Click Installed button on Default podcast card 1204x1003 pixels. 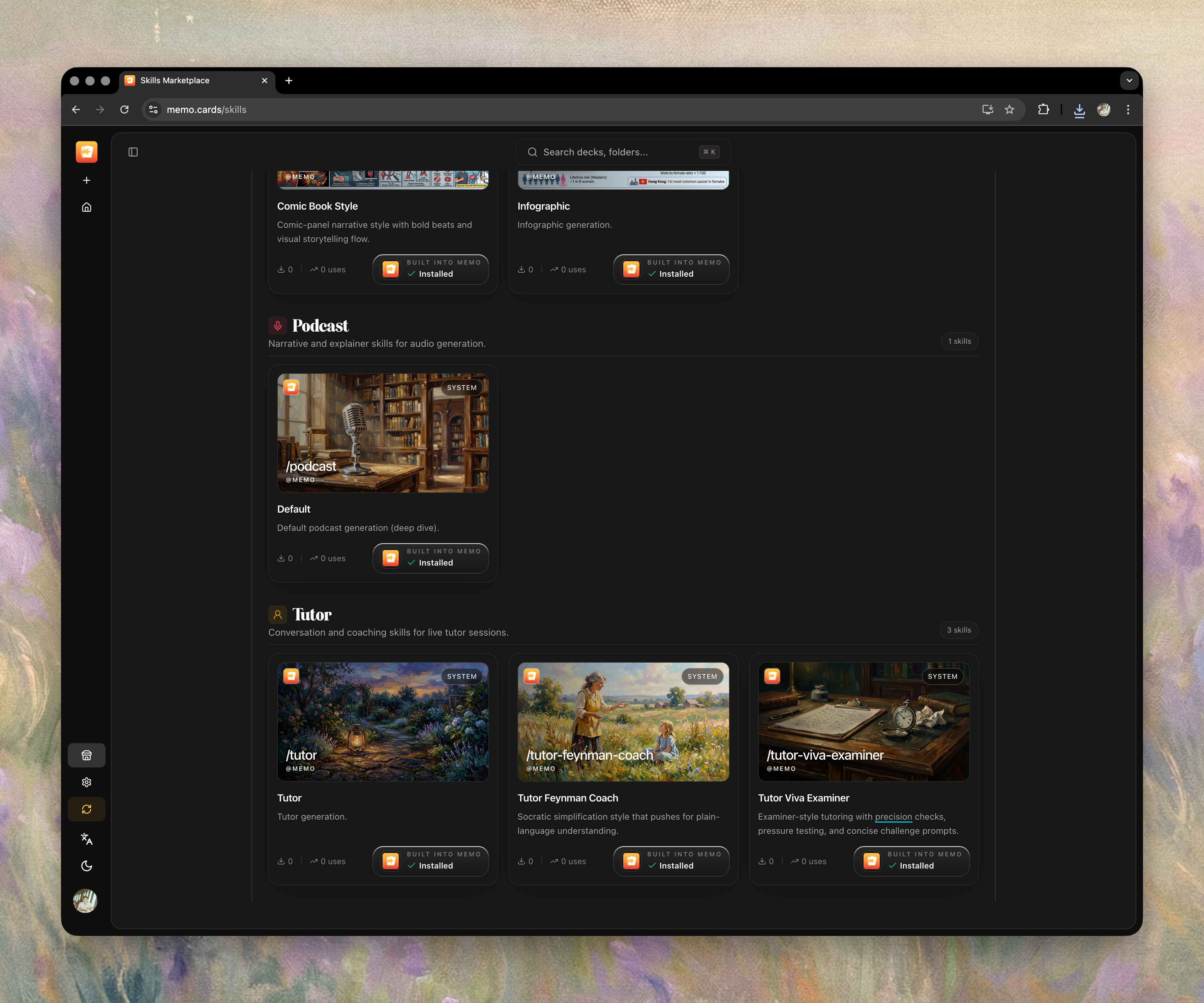coord(430,558)
